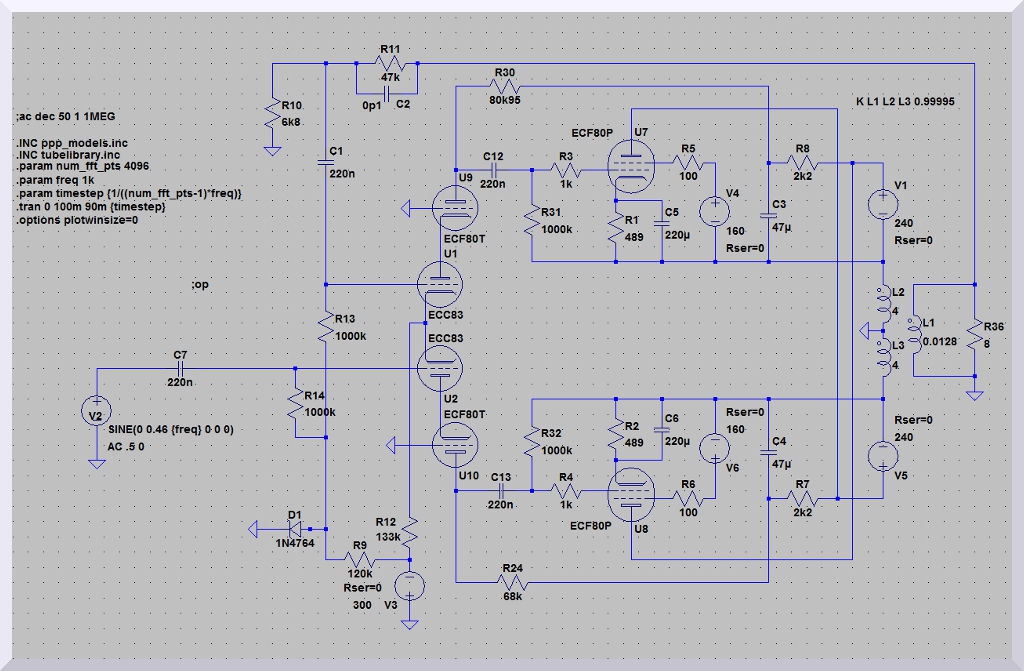Click the D1 1N4764 diode symbol

pyautogui.click(x=295, y=528)
